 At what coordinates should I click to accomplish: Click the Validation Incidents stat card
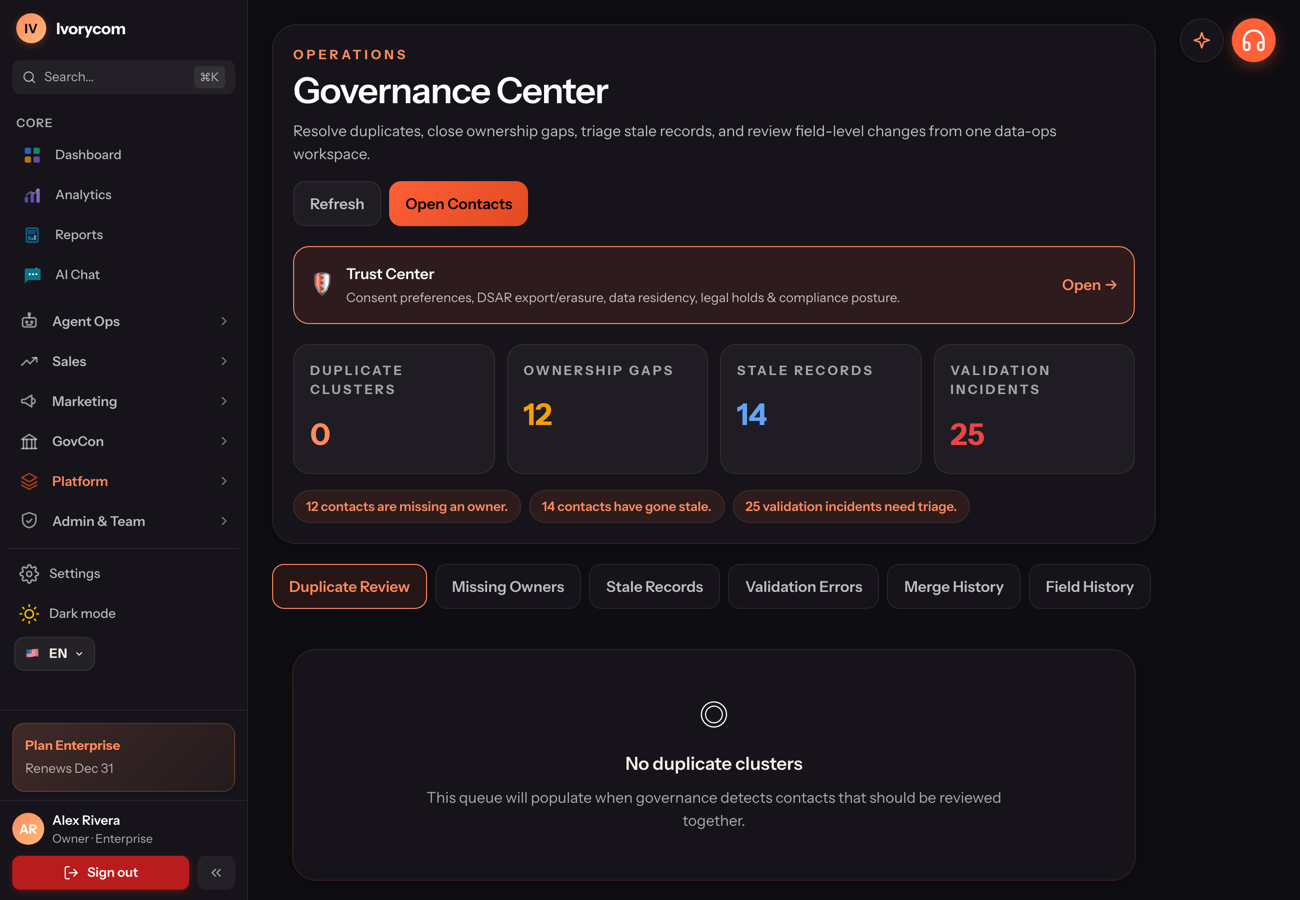click(1034, 409)
